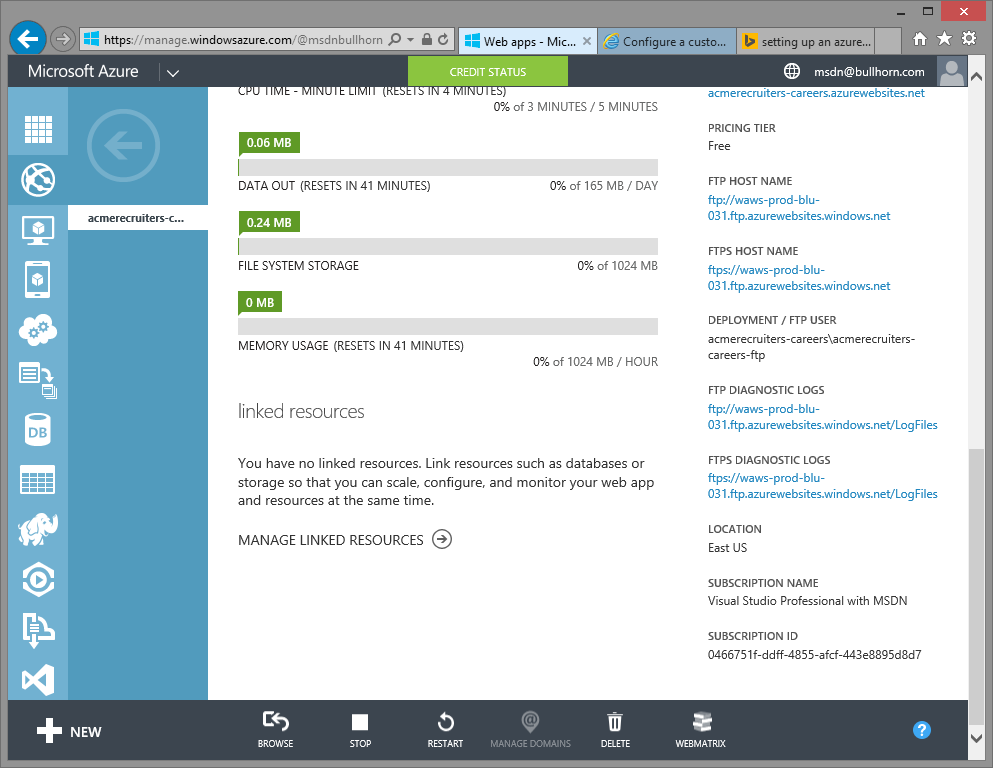Select the acmerecruiters-c... item in the navigation list

[138, 218]
